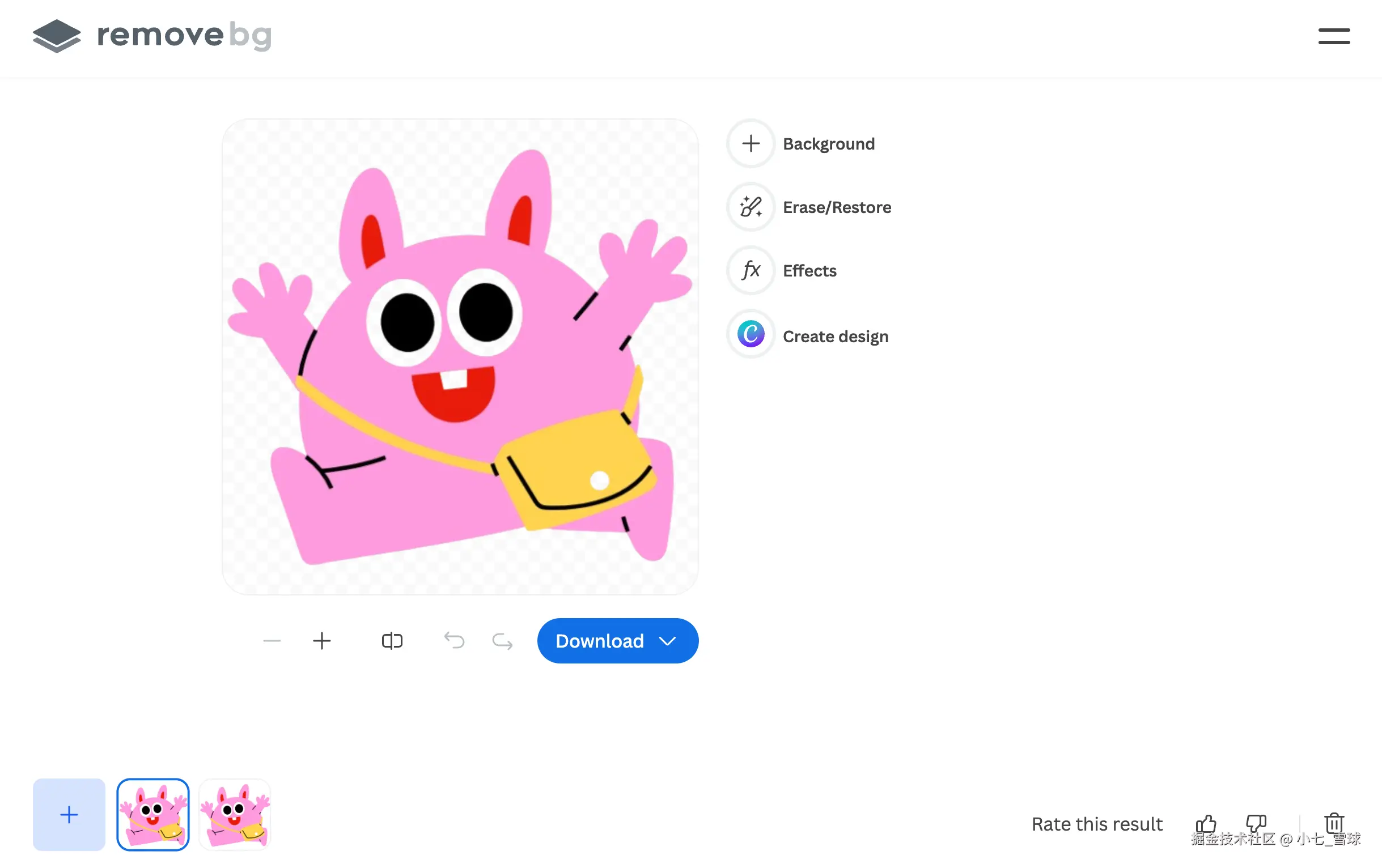Toggle the before/after compare view
The width and height of the screenshot is (1382, 868).
click(392, 641)
